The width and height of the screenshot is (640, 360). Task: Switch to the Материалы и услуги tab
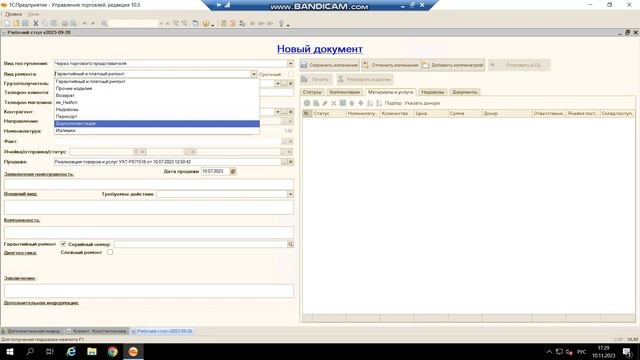click(x=391, y=92)
